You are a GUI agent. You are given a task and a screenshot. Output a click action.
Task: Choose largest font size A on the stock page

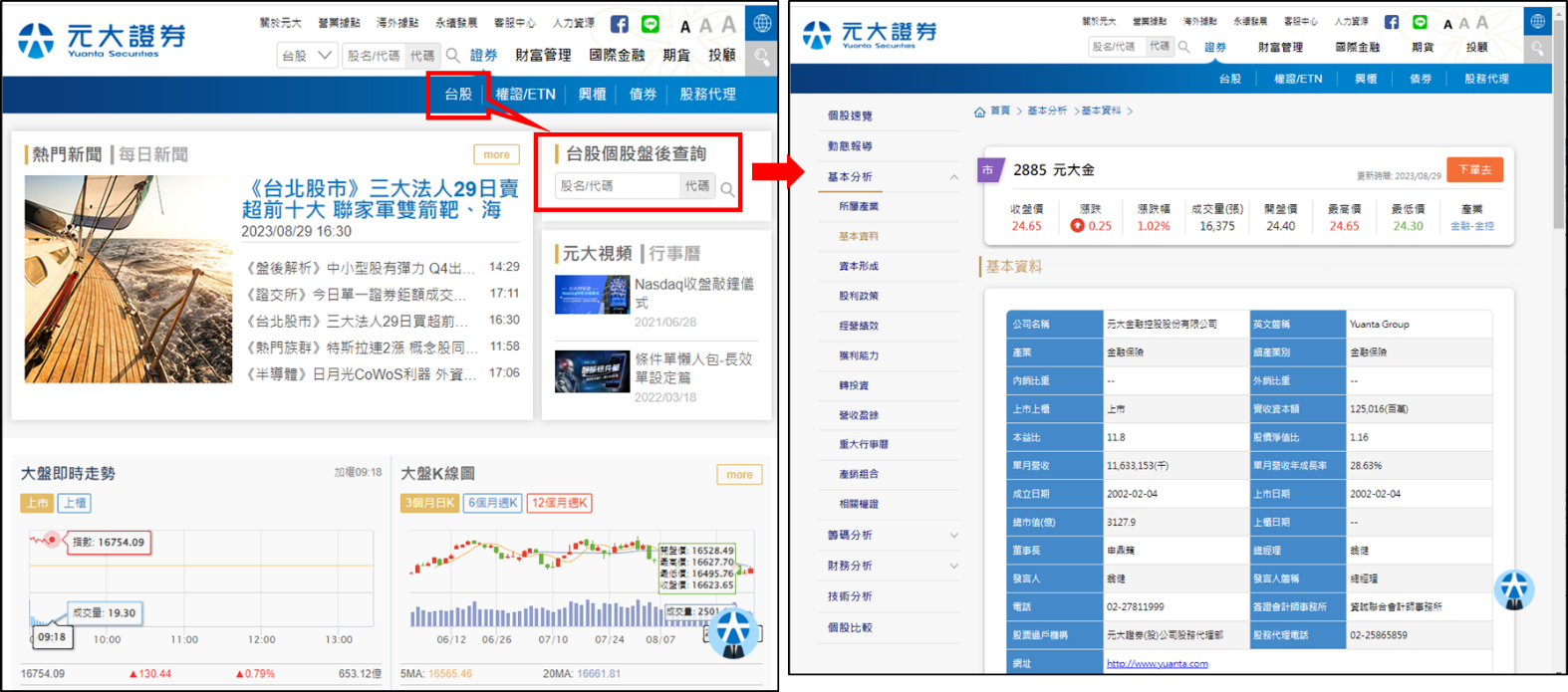pos(1482,22)
